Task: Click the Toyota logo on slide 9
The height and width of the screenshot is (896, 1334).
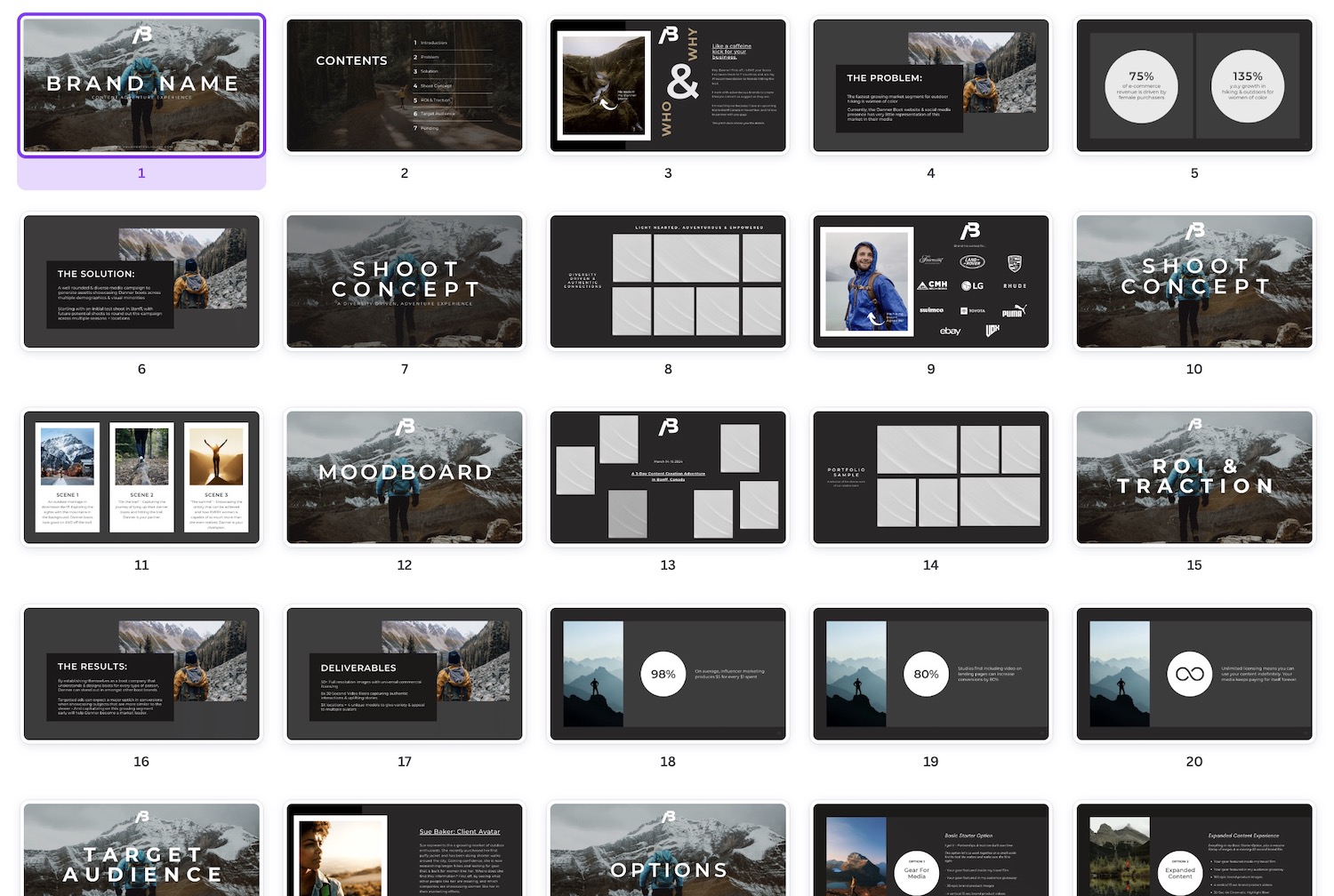Action: click(x=973, y=310)
